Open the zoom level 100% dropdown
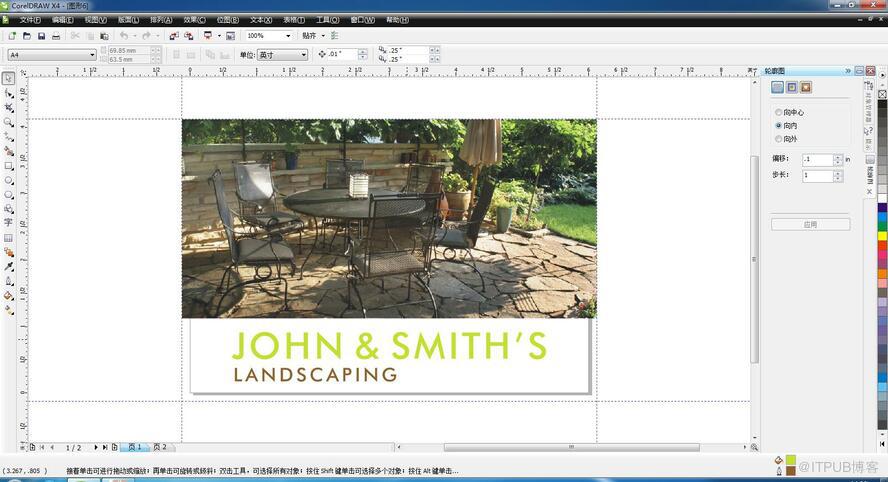The height and width of the screenshot is (482, 888). coord(288,36)
